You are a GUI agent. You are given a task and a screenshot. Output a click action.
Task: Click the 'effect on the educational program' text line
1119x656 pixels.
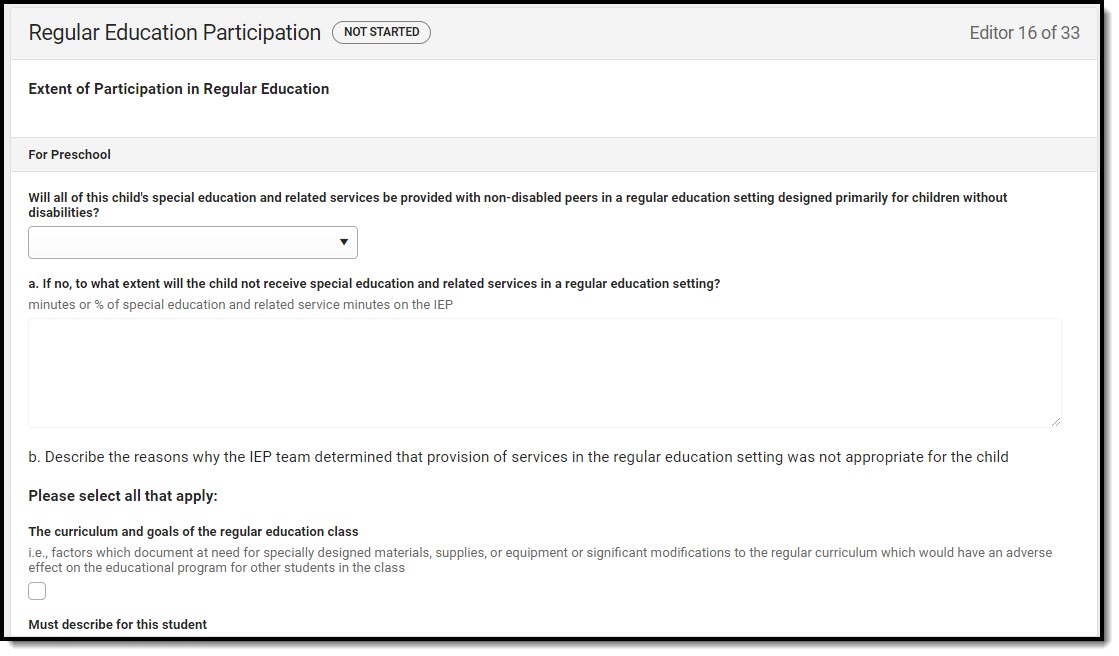(x=216, y=568)
